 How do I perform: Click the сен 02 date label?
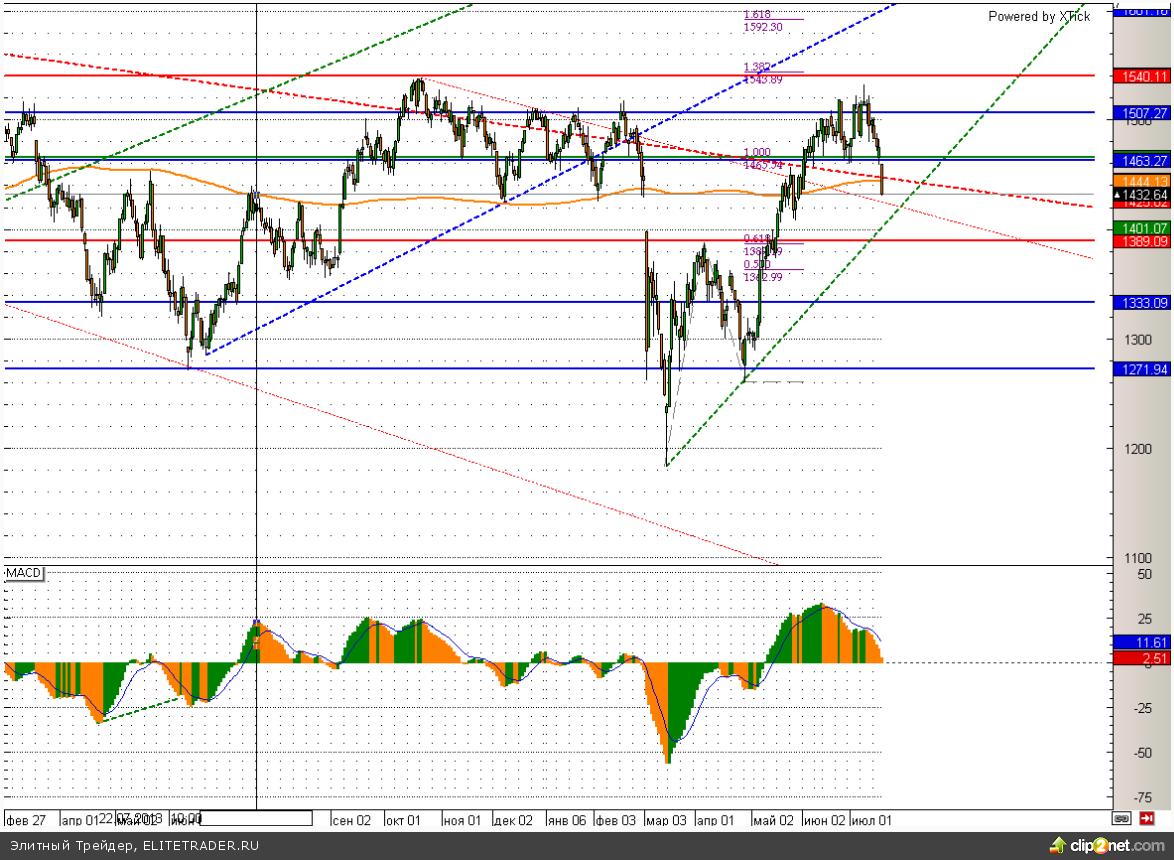click(351, 820)
